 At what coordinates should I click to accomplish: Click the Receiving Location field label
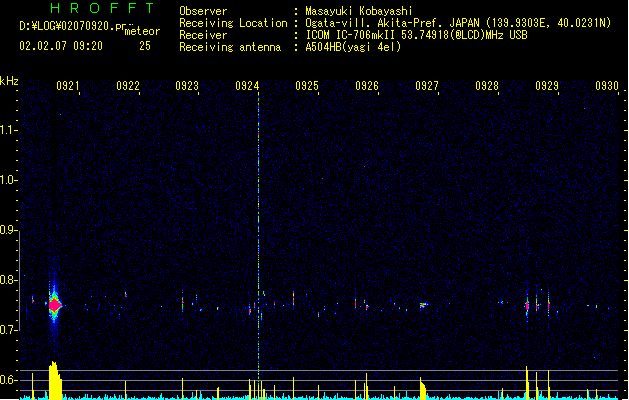pos(233,23)
